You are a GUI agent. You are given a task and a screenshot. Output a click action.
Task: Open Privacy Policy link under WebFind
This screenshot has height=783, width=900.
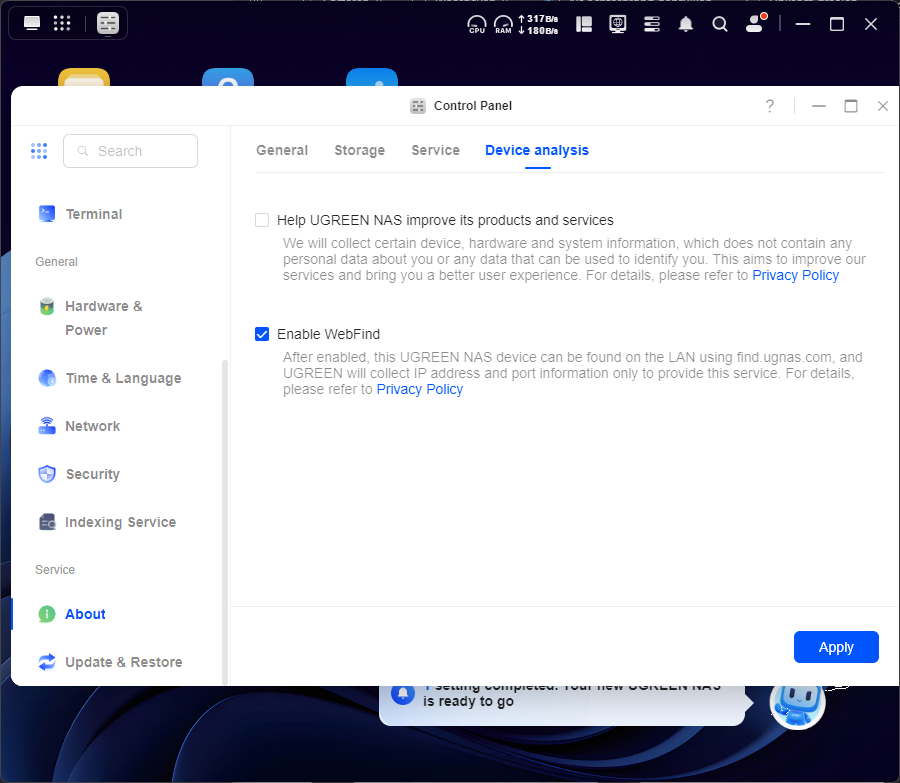[x=420, y=389]
